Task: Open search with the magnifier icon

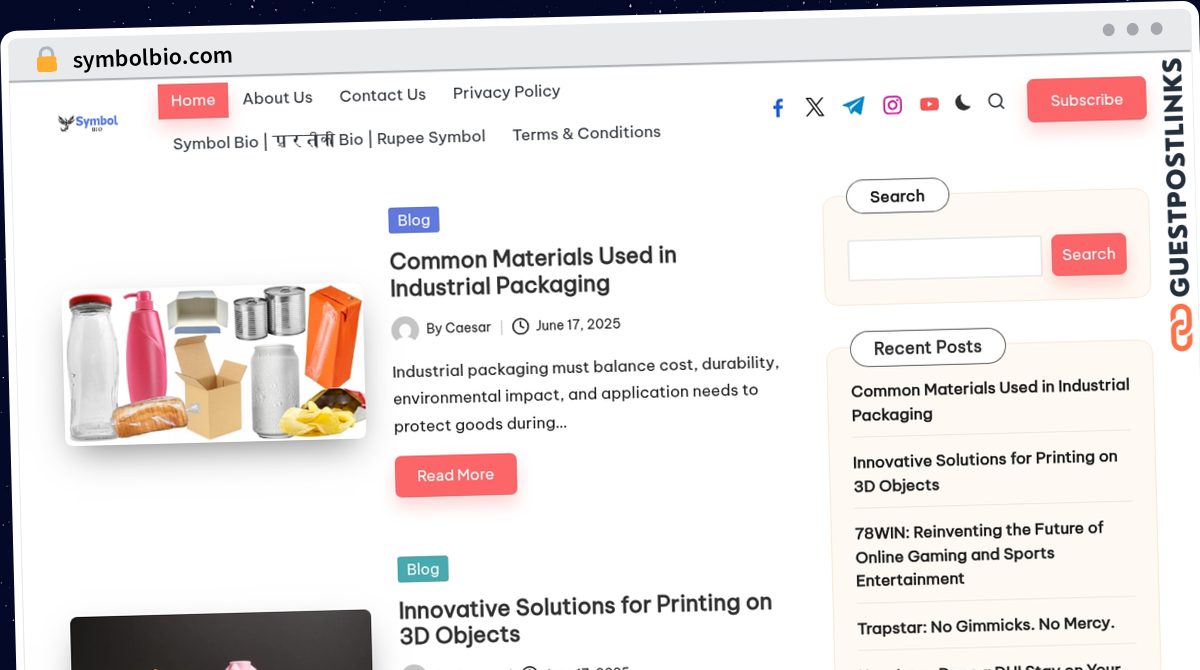Action: (x=996, y=101)
